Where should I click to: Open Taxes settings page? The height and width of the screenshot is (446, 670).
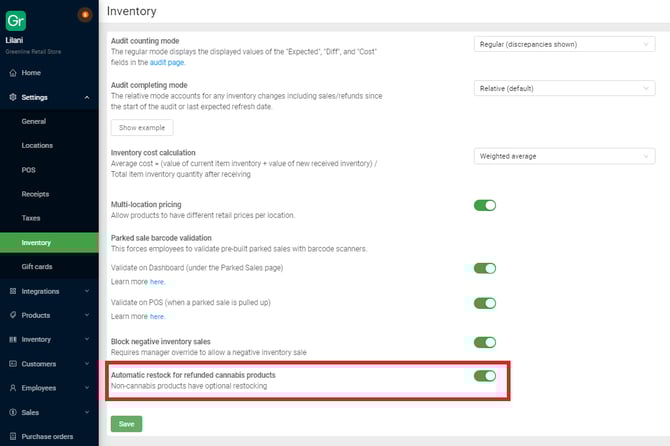coord(30,218)
